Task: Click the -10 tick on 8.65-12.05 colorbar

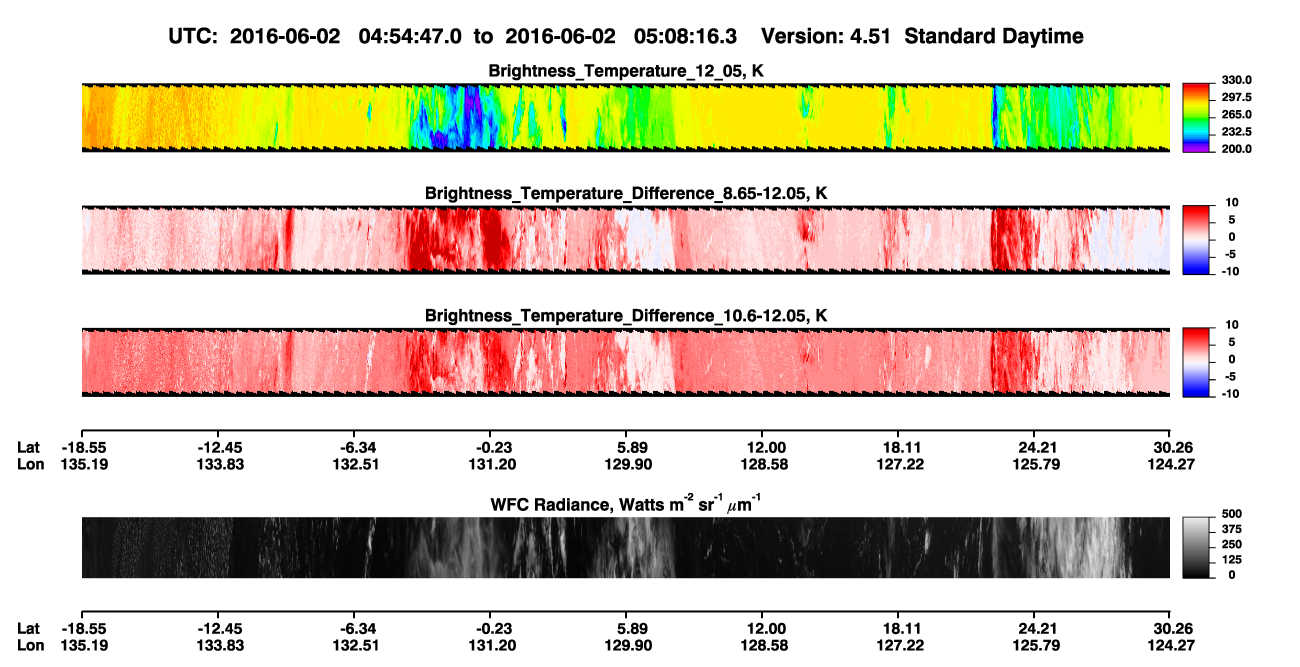Action: pos(1230,271)
